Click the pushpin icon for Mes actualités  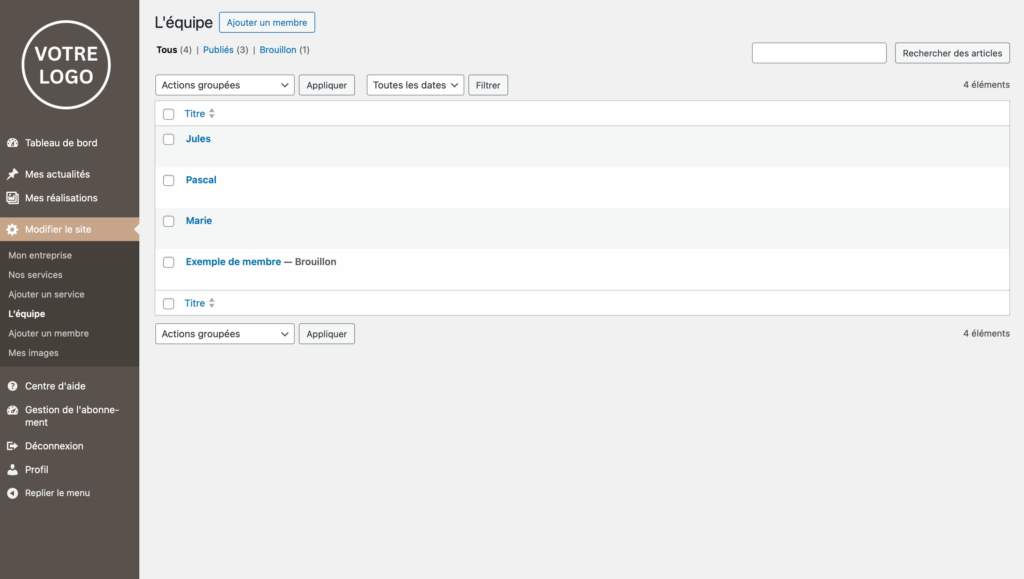(13, 174)
